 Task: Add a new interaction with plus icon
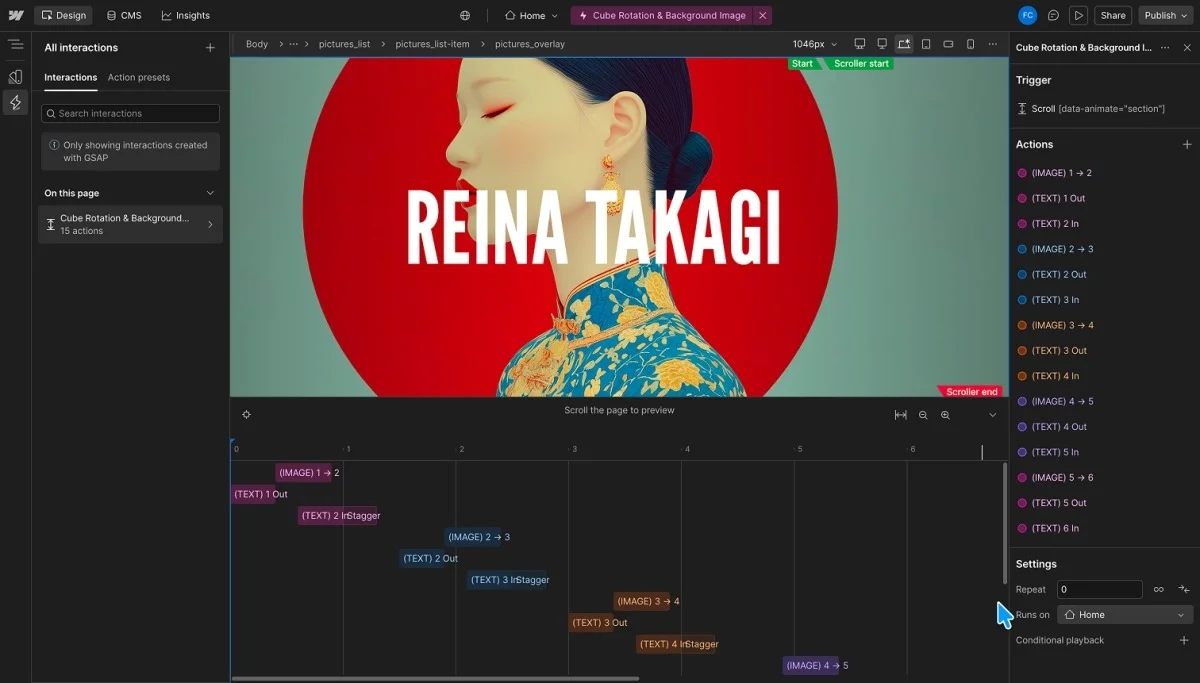pos(210,47)
